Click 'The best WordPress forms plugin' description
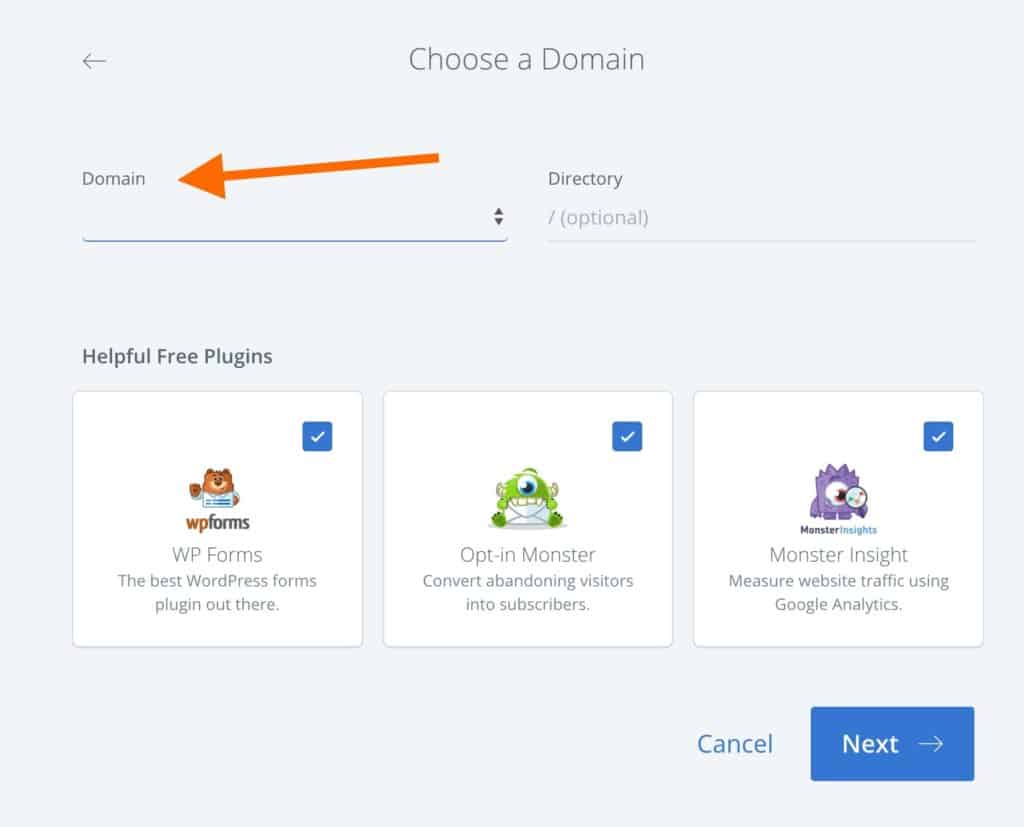This screenshot has height=827, width=1024. (x=217, y=592)
